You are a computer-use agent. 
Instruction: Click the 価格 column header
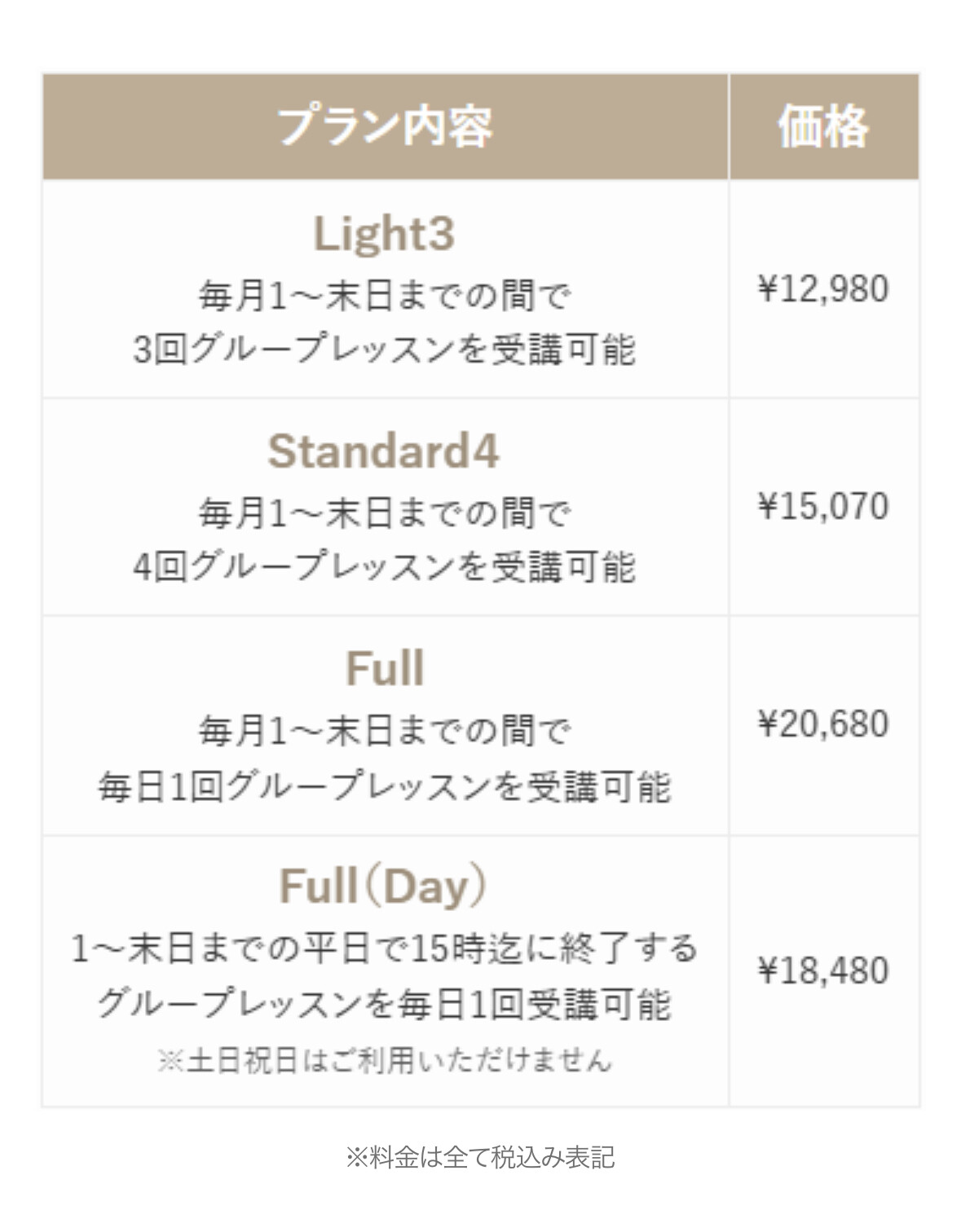point(823,127)
